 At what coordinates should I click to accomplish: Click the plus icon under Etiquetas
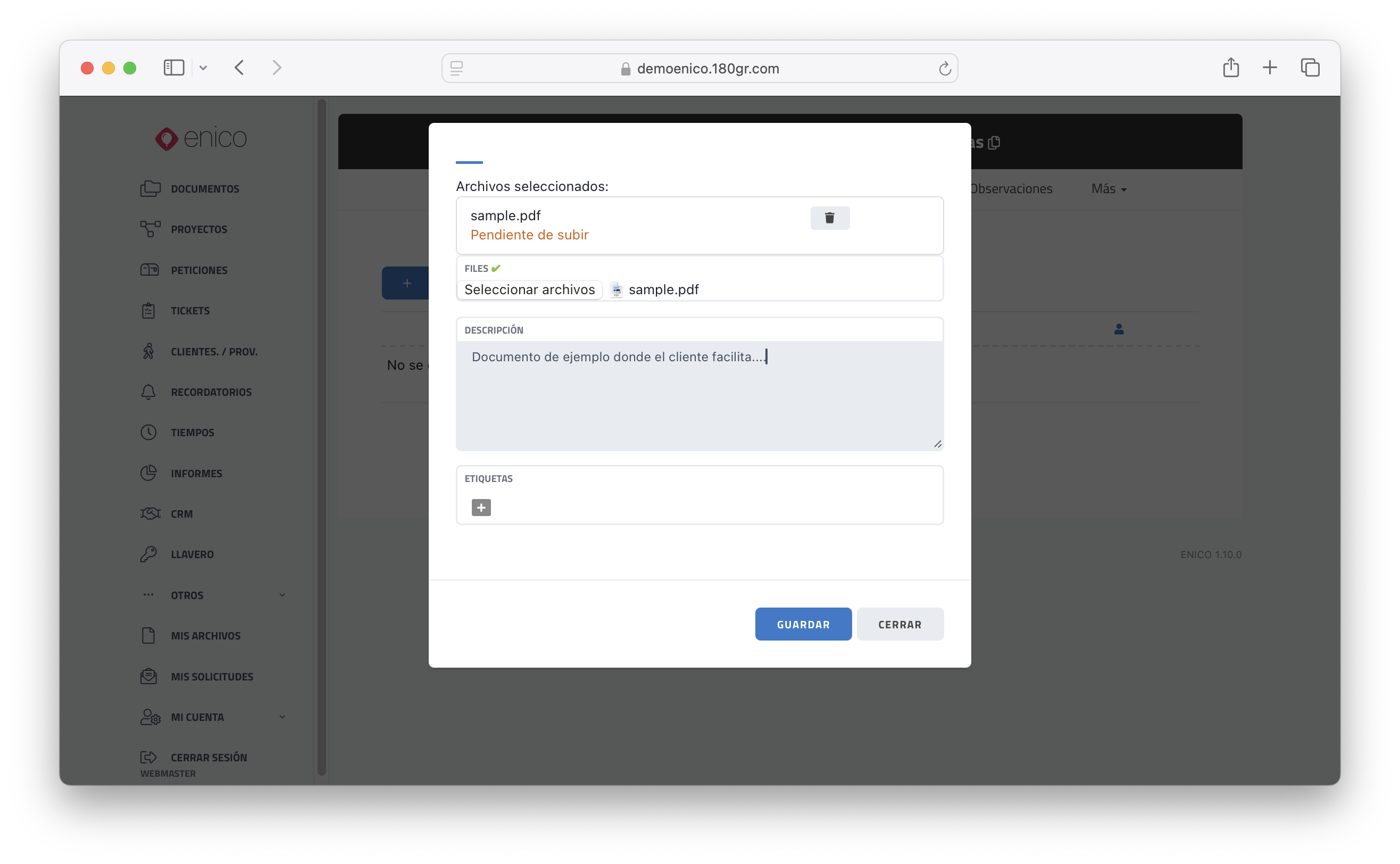pyautogui.click(x=481, y=508)
